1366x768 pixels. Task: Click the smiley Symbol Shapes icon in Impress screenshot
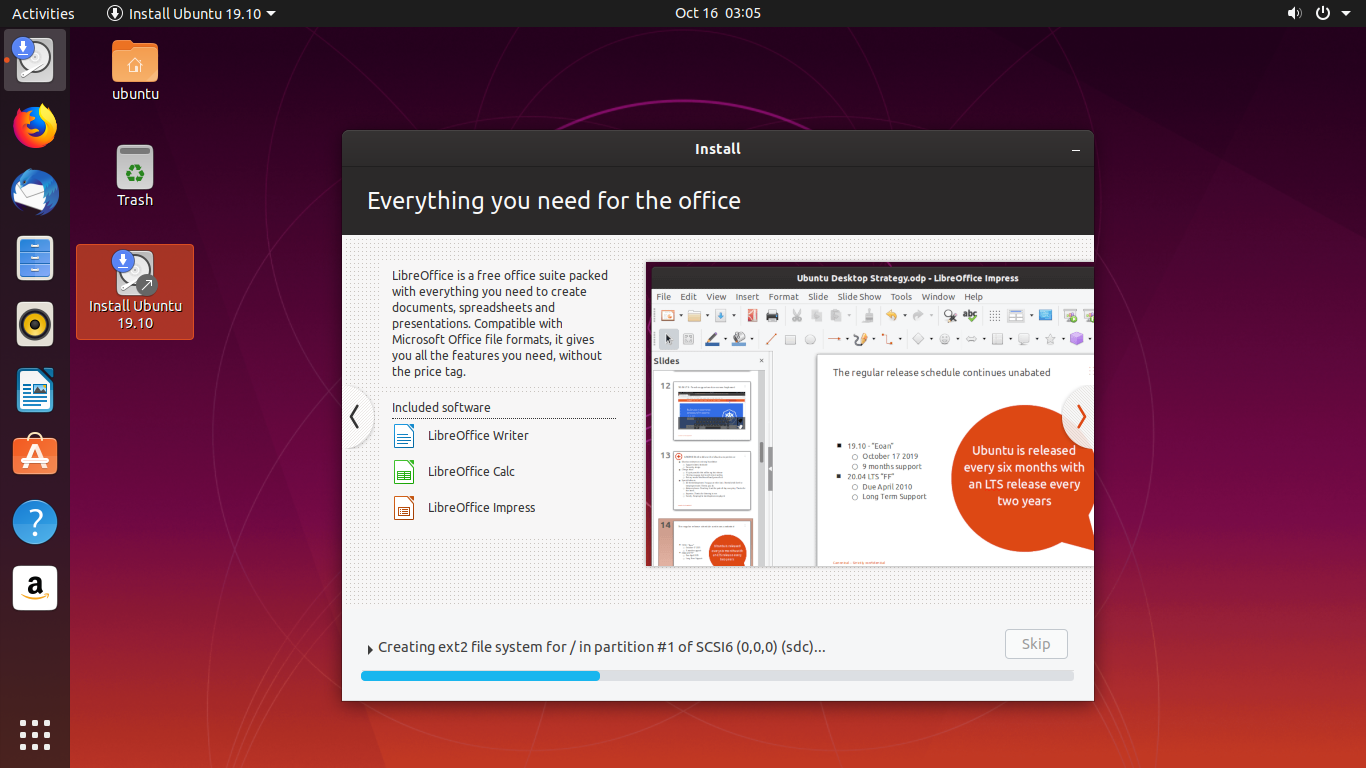[944, 339]
